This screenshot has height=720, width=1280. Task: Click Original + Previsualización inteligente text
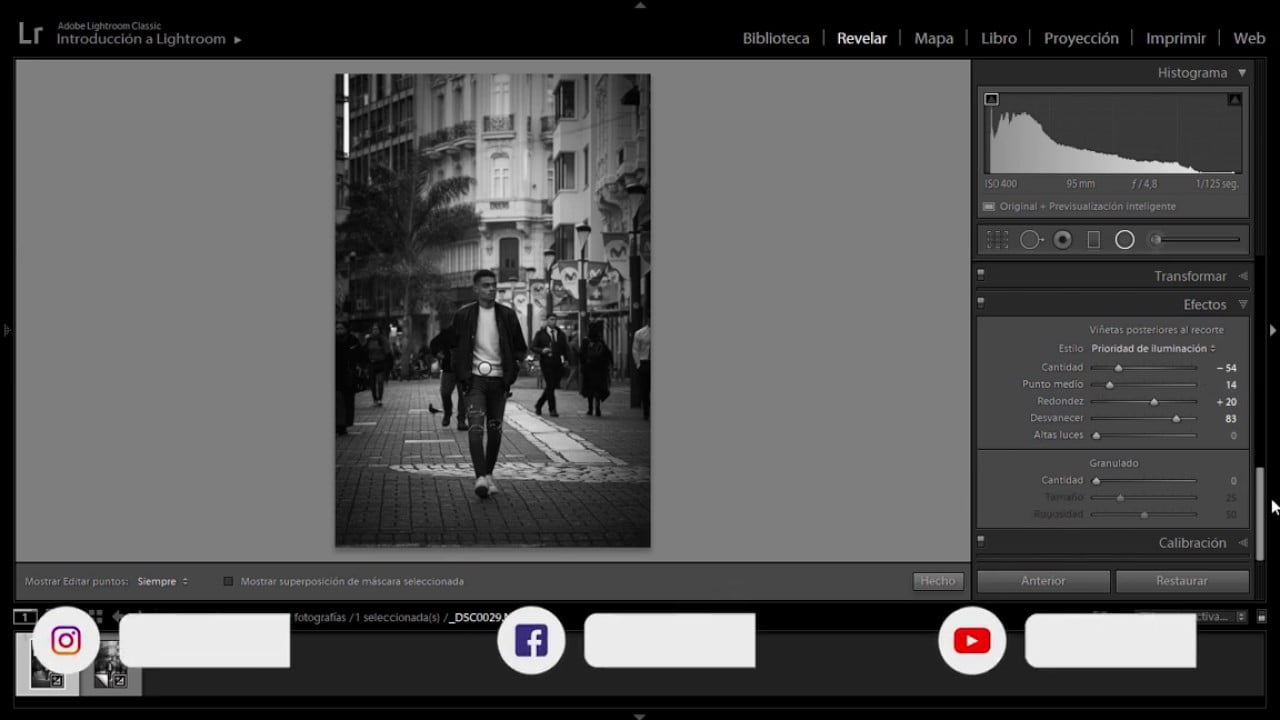[1088, 207]
